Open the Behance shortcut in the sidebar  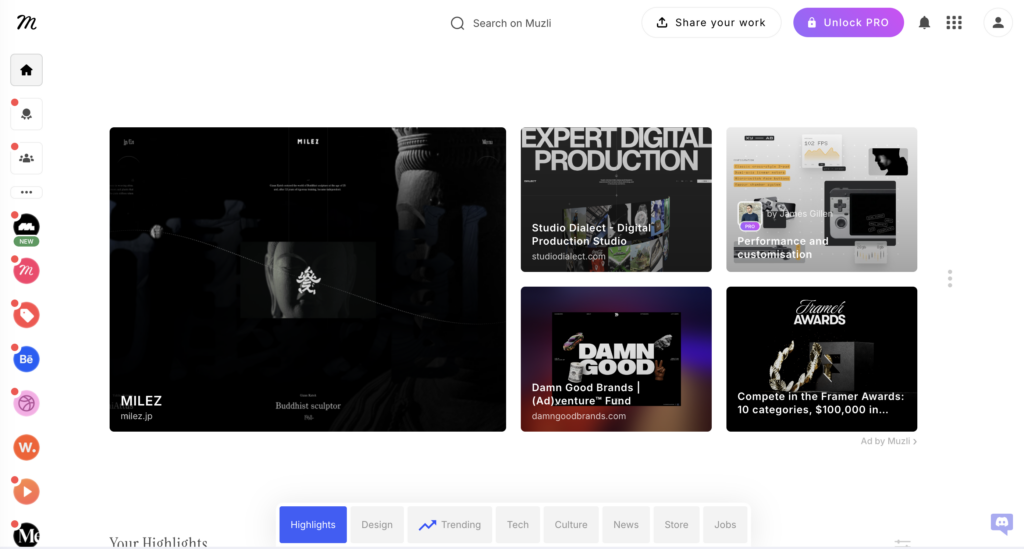27,359
